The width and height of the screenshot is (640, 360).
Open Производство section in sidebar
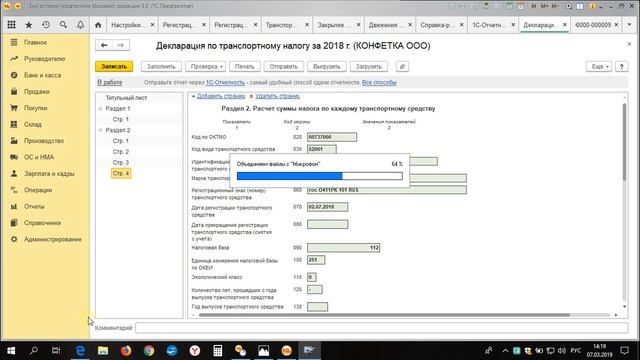(44, 141)
